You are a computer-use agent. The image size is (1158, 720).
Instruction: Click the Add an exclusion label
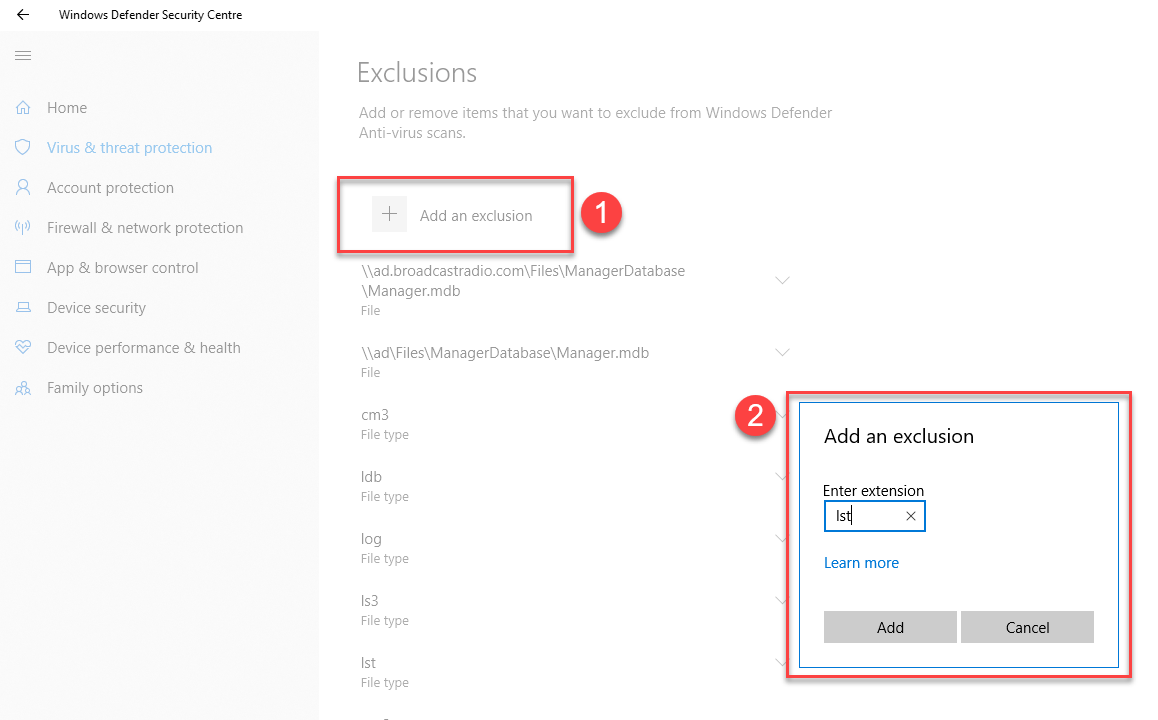pyautogui.click(x=476, y=216)
